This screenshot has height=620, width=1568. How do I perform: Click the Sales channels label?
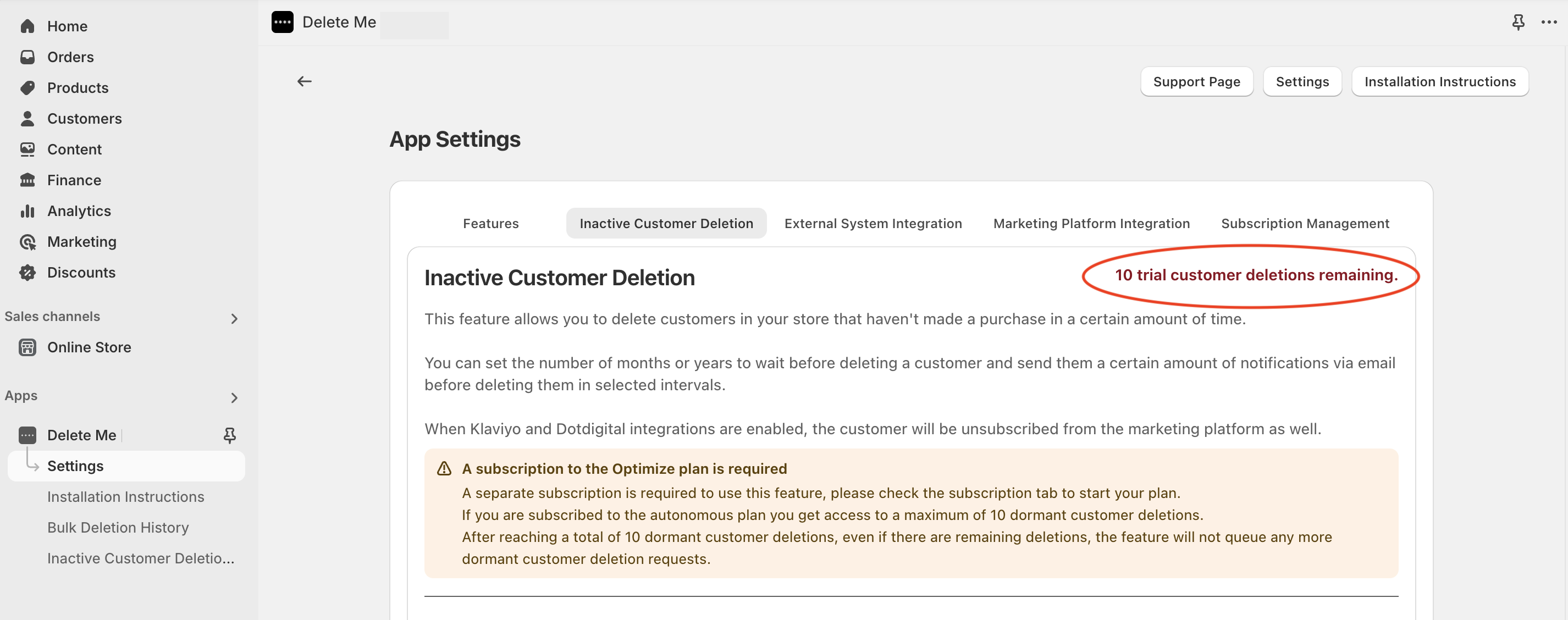[x=52, y=317]
